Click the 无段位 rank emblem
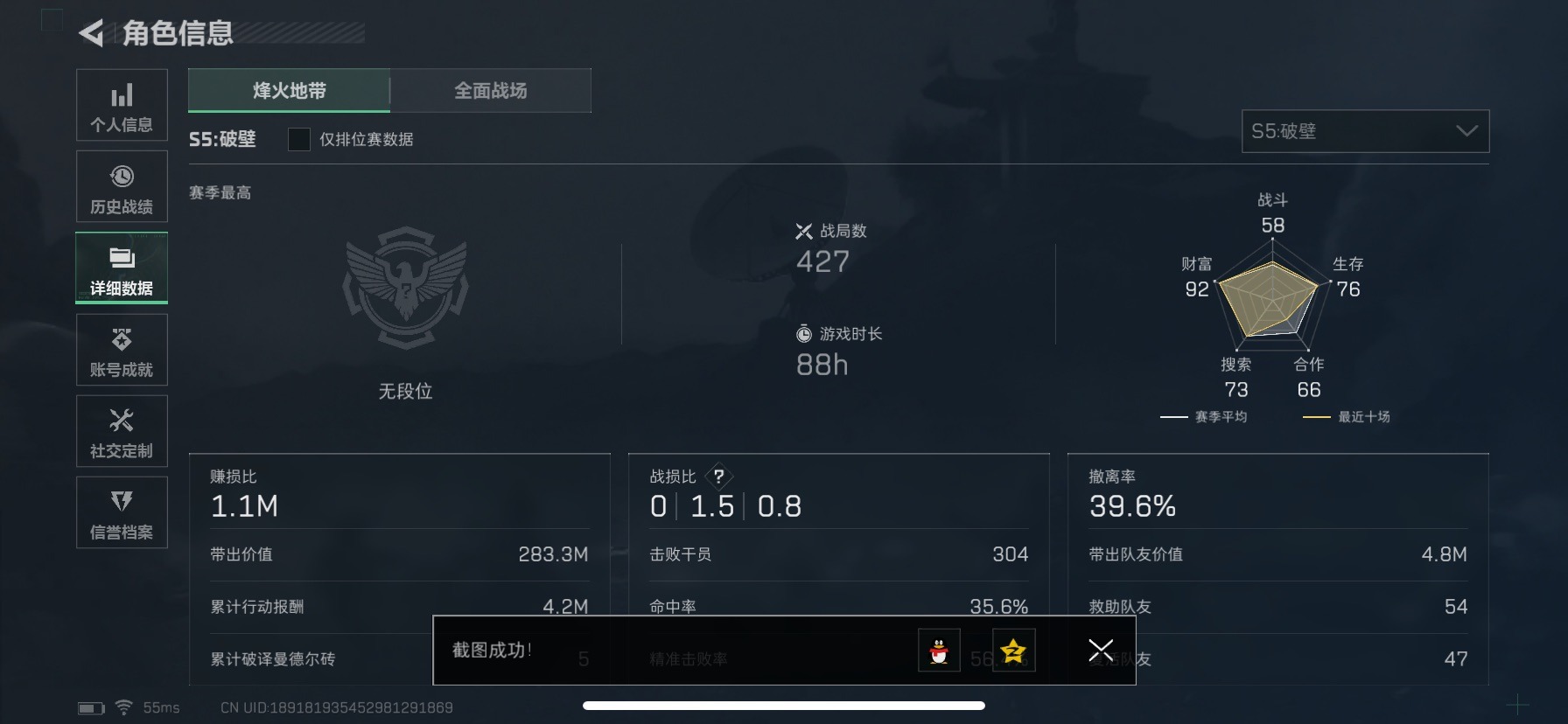 (x=405, y=287)
